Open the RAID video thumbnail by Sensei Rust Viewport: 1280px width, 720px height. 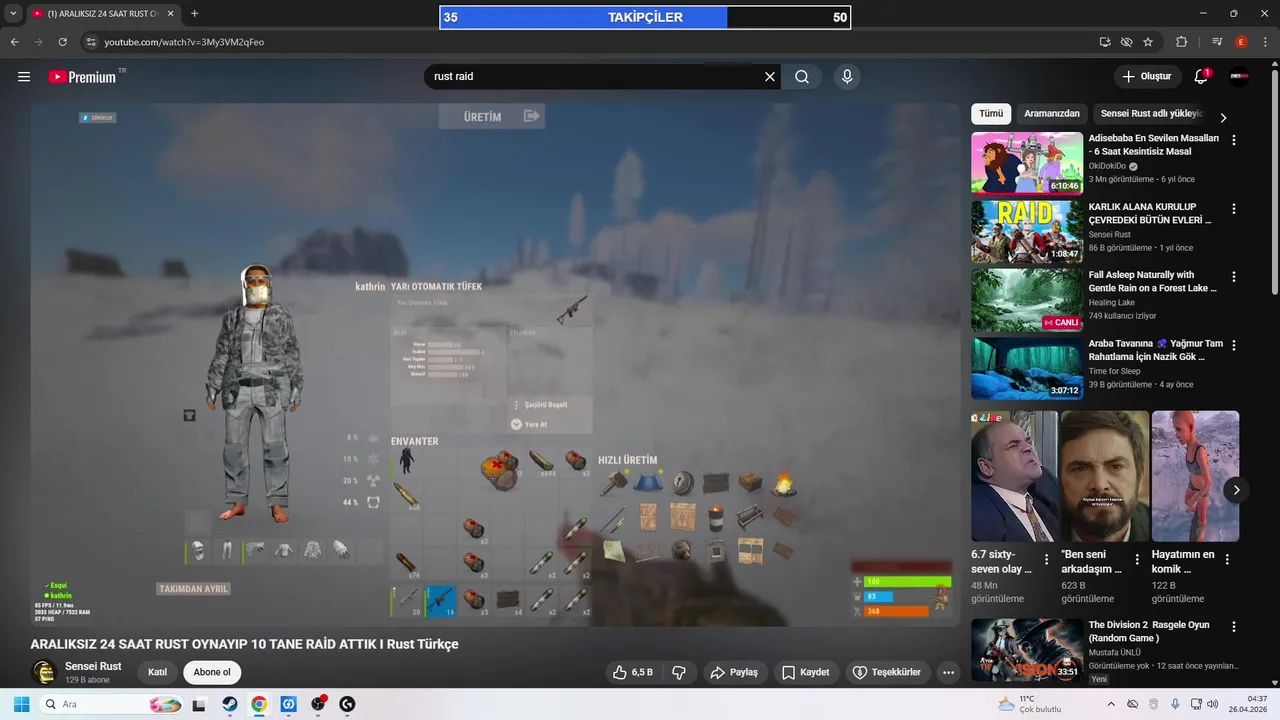click(x=1027, y=231)
